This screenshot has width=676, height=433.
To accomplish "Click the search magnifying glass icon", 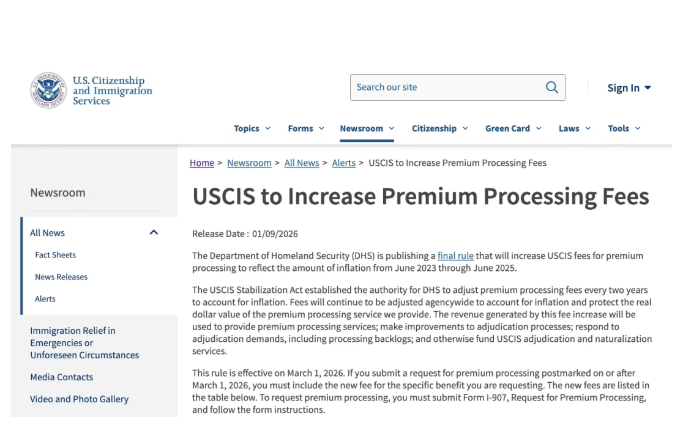I will [x=552, y=88].
